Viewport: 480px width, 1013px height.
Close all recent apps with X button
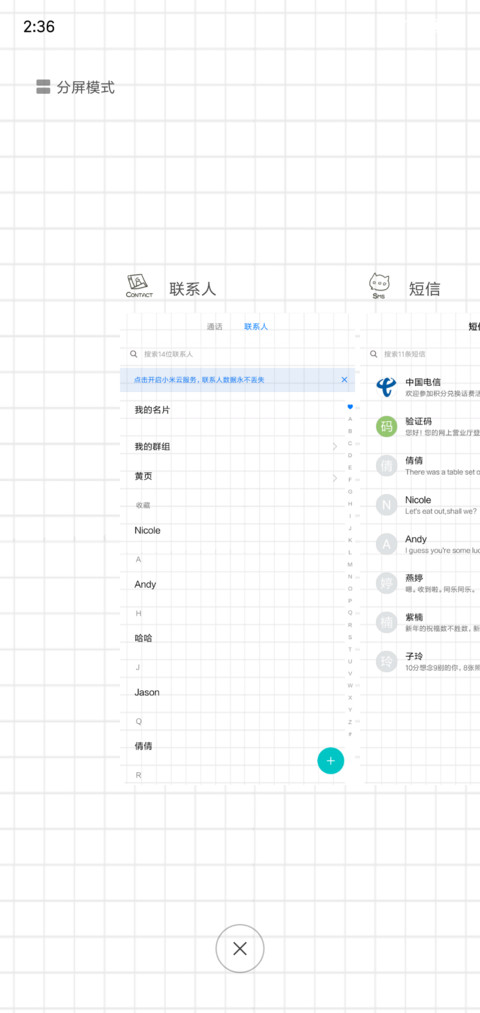tap(240, 948)
